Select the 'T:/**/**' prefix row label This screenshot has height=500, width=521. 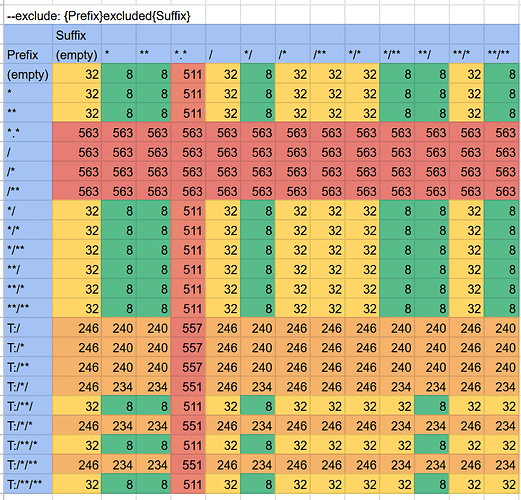pyautogui.click(x=28, y=484)
